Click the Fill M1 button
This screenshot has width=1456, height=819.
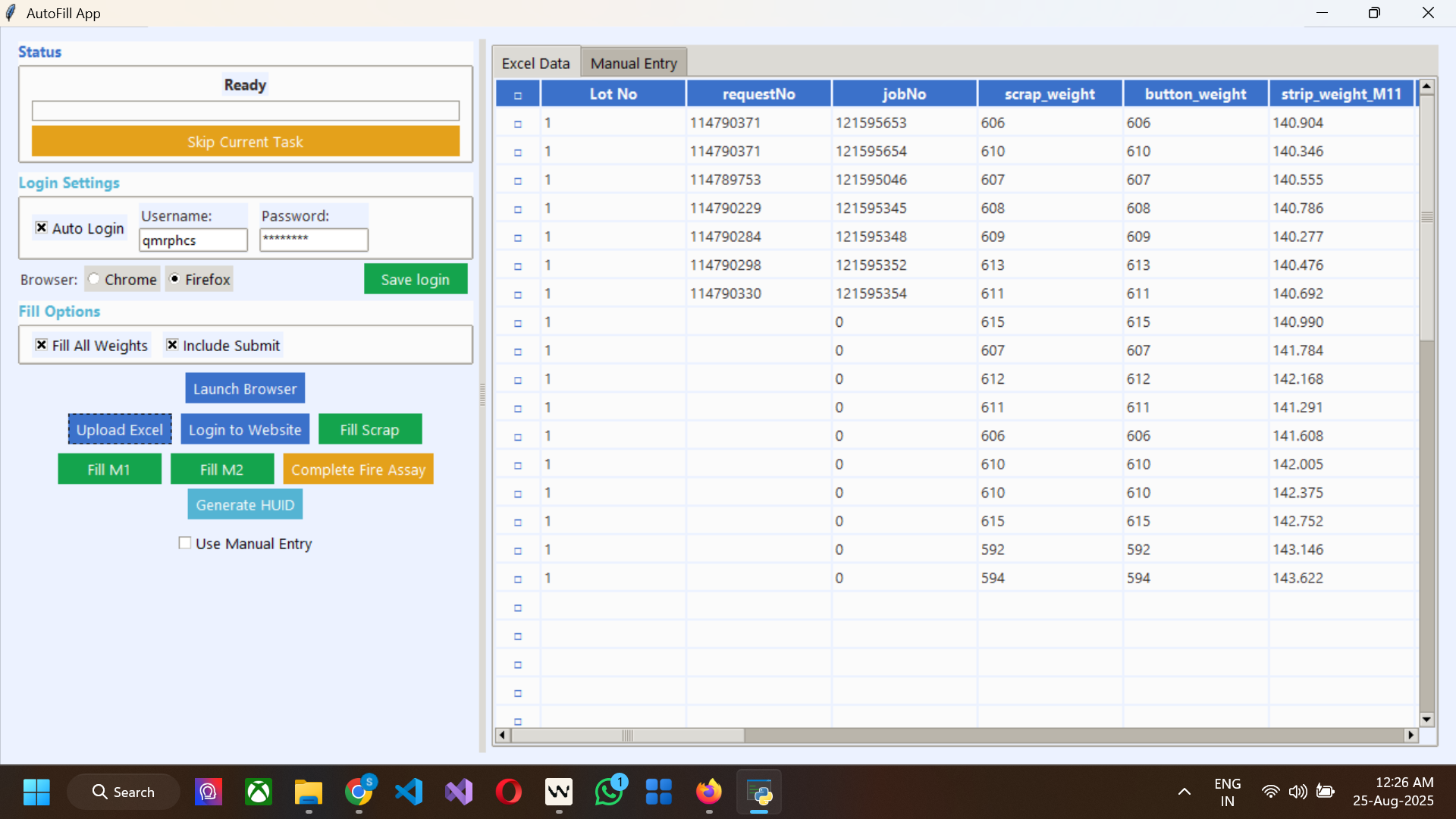[109, 469]
